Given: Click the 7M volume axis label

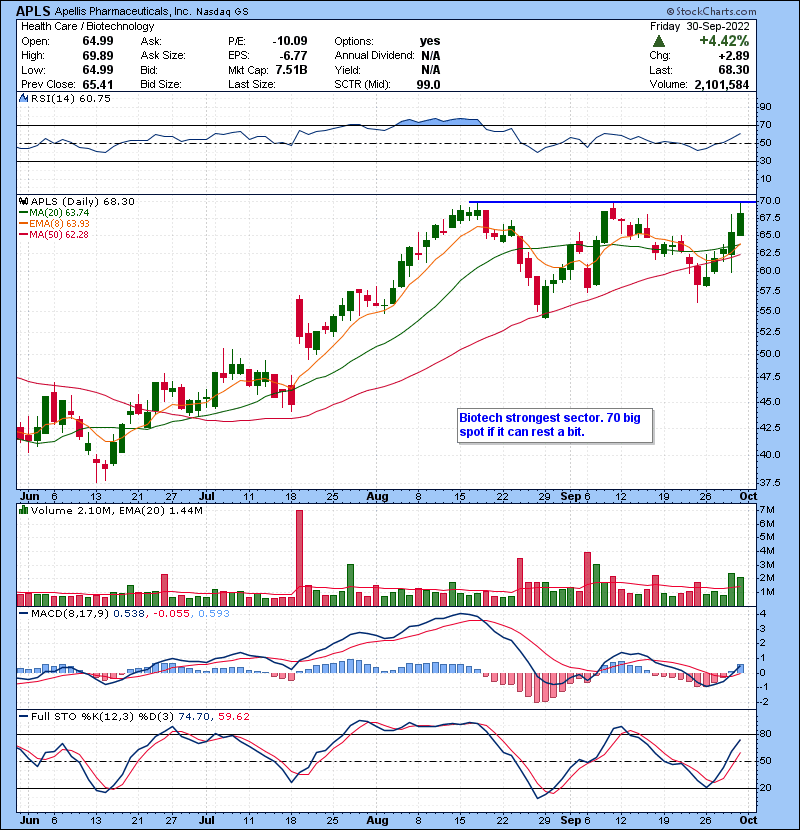Looking at the screenshot, I should (x=767, y=510).
